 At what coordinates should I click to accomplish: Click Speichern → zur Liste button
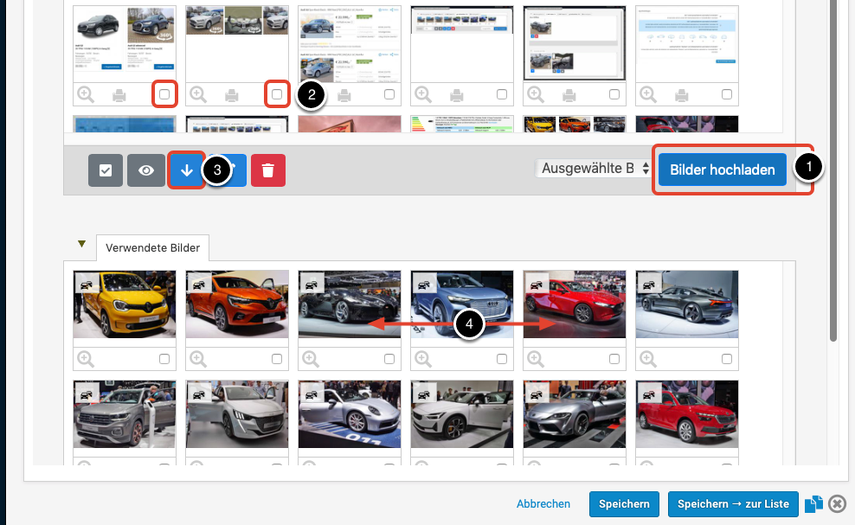(x=732, y=504)
